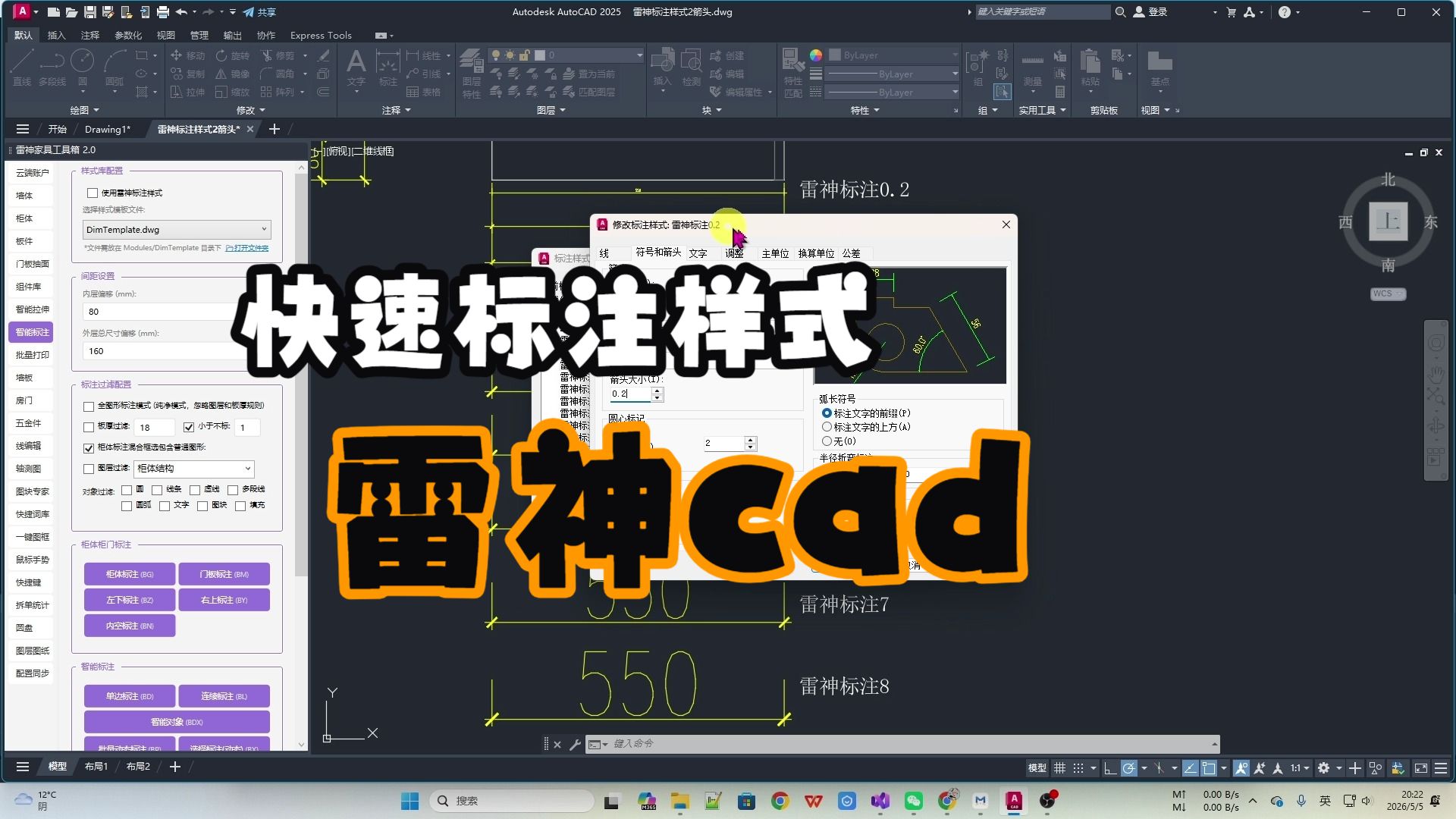The height and width of the screenshot is (819, 1456).
Task: Click the layer color square beside layer 0
Action: 540,55
